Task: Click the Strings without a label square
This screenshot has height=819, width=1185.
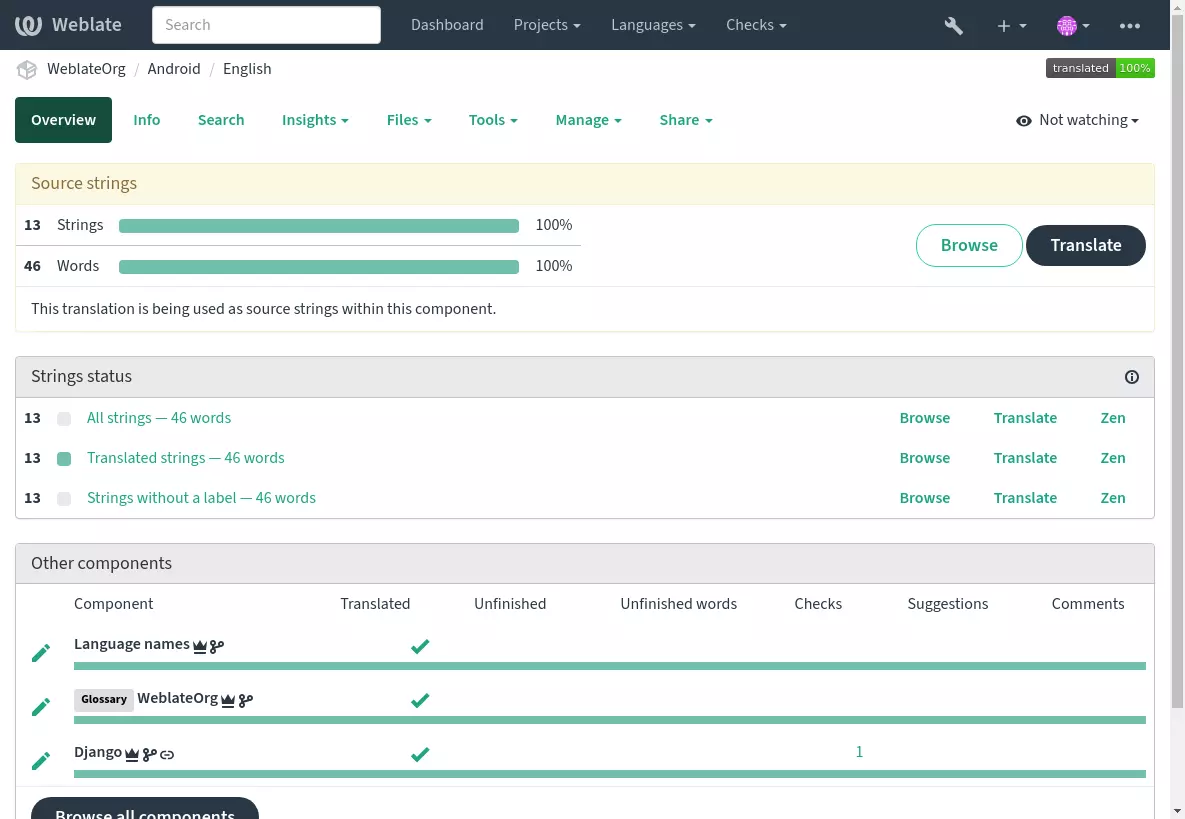Action: point(64,499)
